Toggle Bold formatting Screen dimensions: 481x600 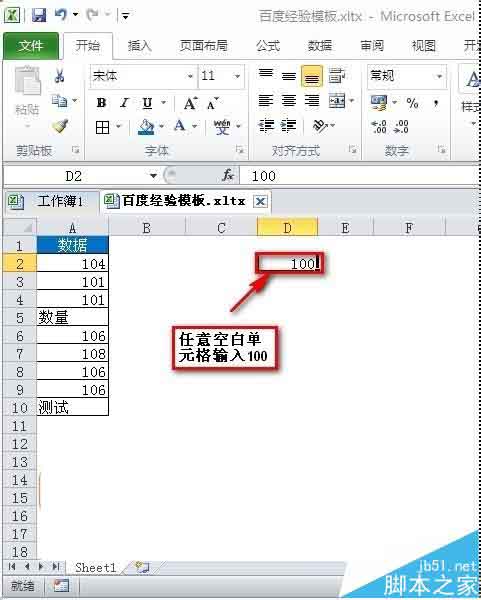pos(101,103)
